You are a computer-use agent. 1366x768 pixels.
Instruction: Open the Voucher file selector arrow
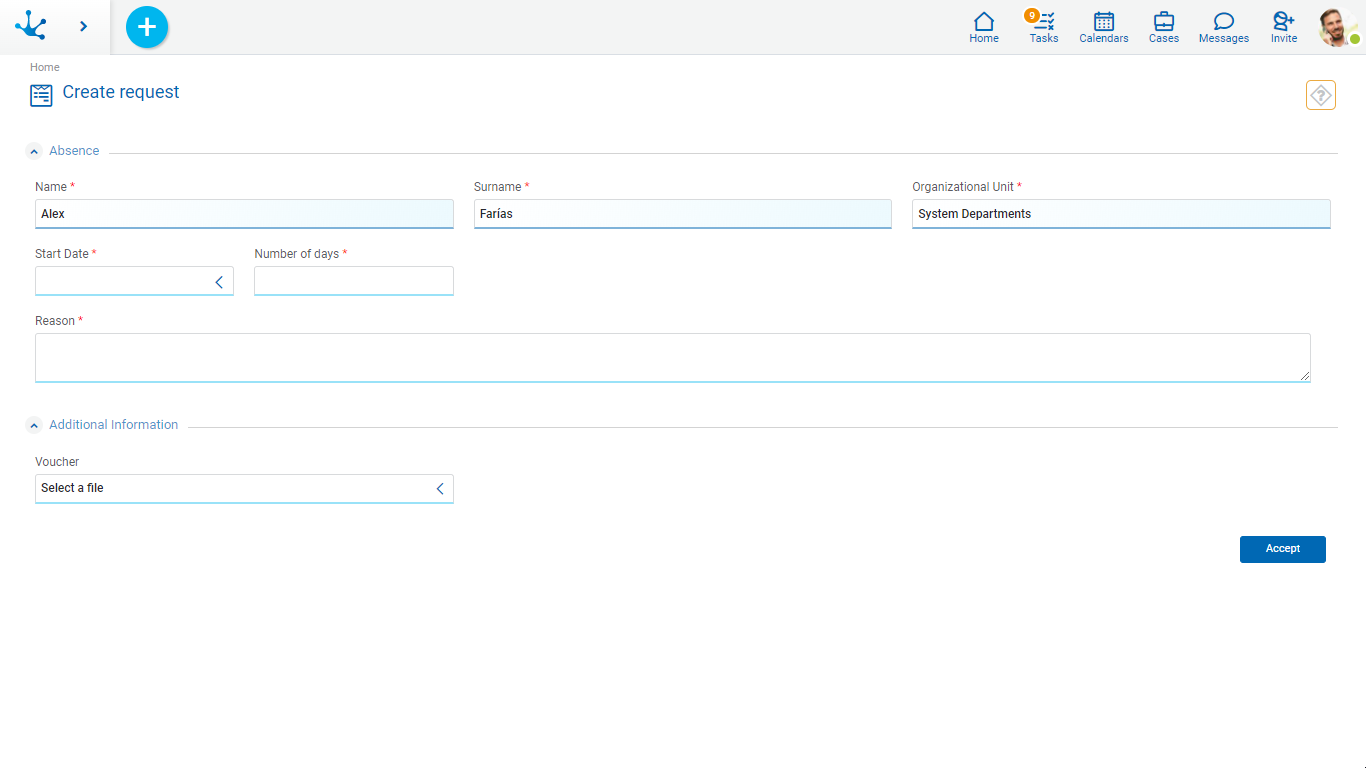pos(439,489)
